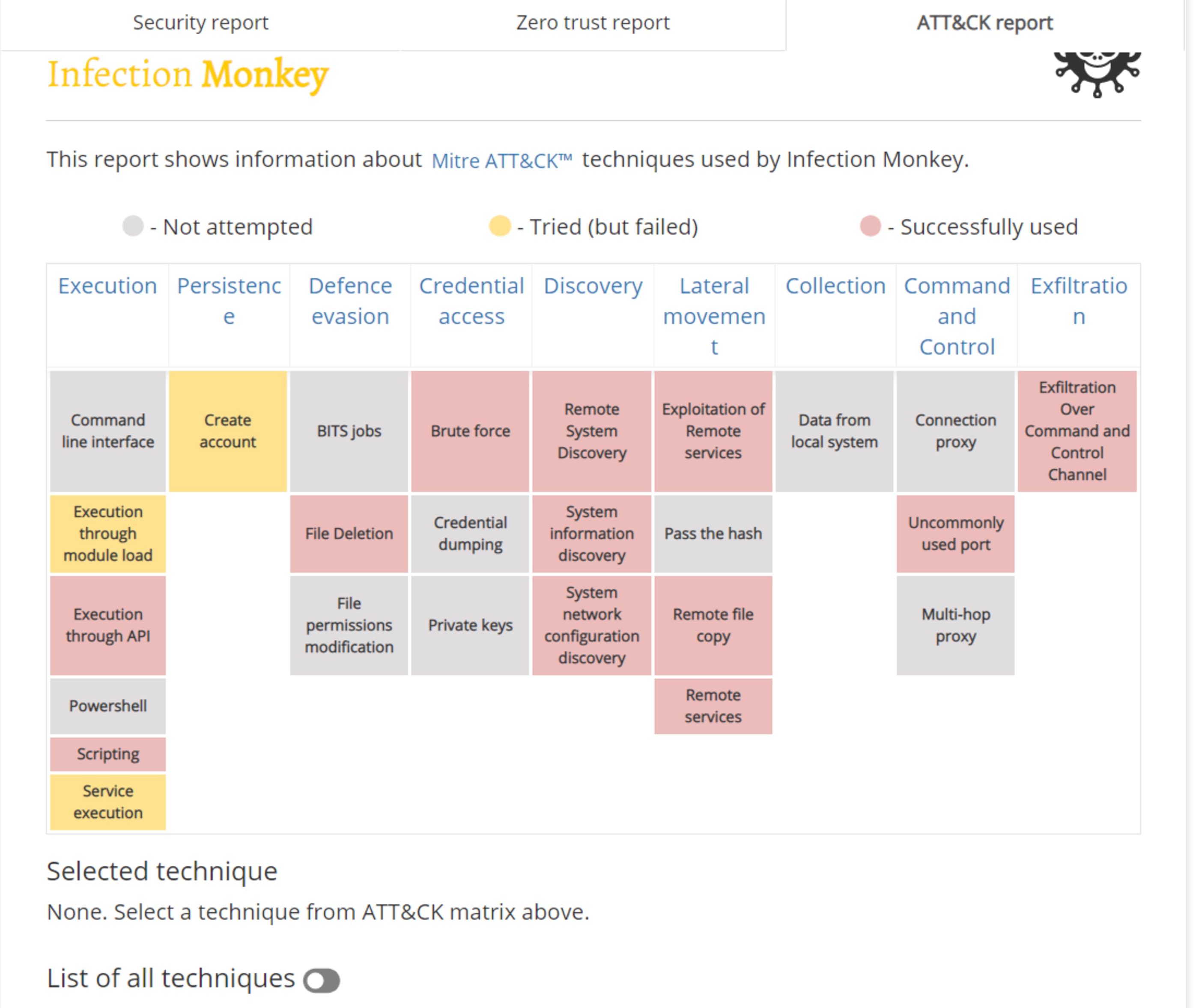The height and width of the screenshot is (1008, 1199).
Task: Select the ATT&CK report tab
Action: pos(984,23)
